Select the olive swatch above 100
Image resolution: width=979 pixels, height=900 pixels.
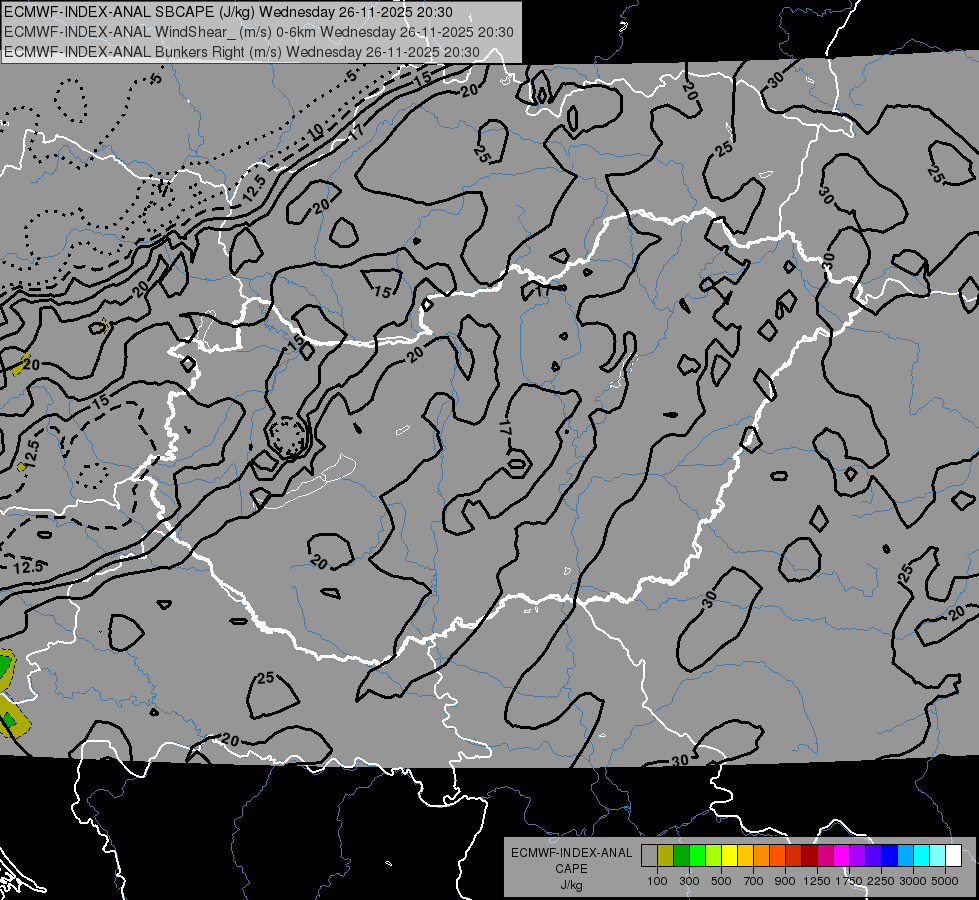[665, 855]
